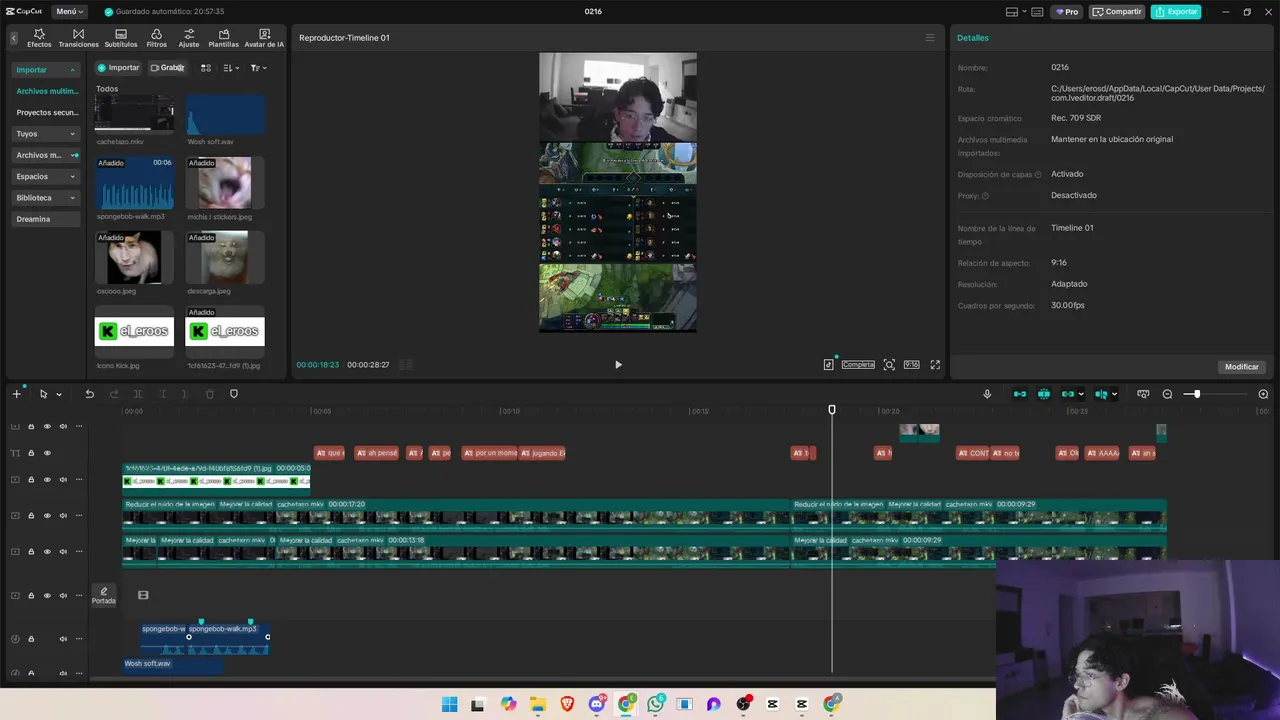1280x720 pixels.
Task: Select the michis i stickers.jpeg thumbnail
Action: tap(225, 182)
